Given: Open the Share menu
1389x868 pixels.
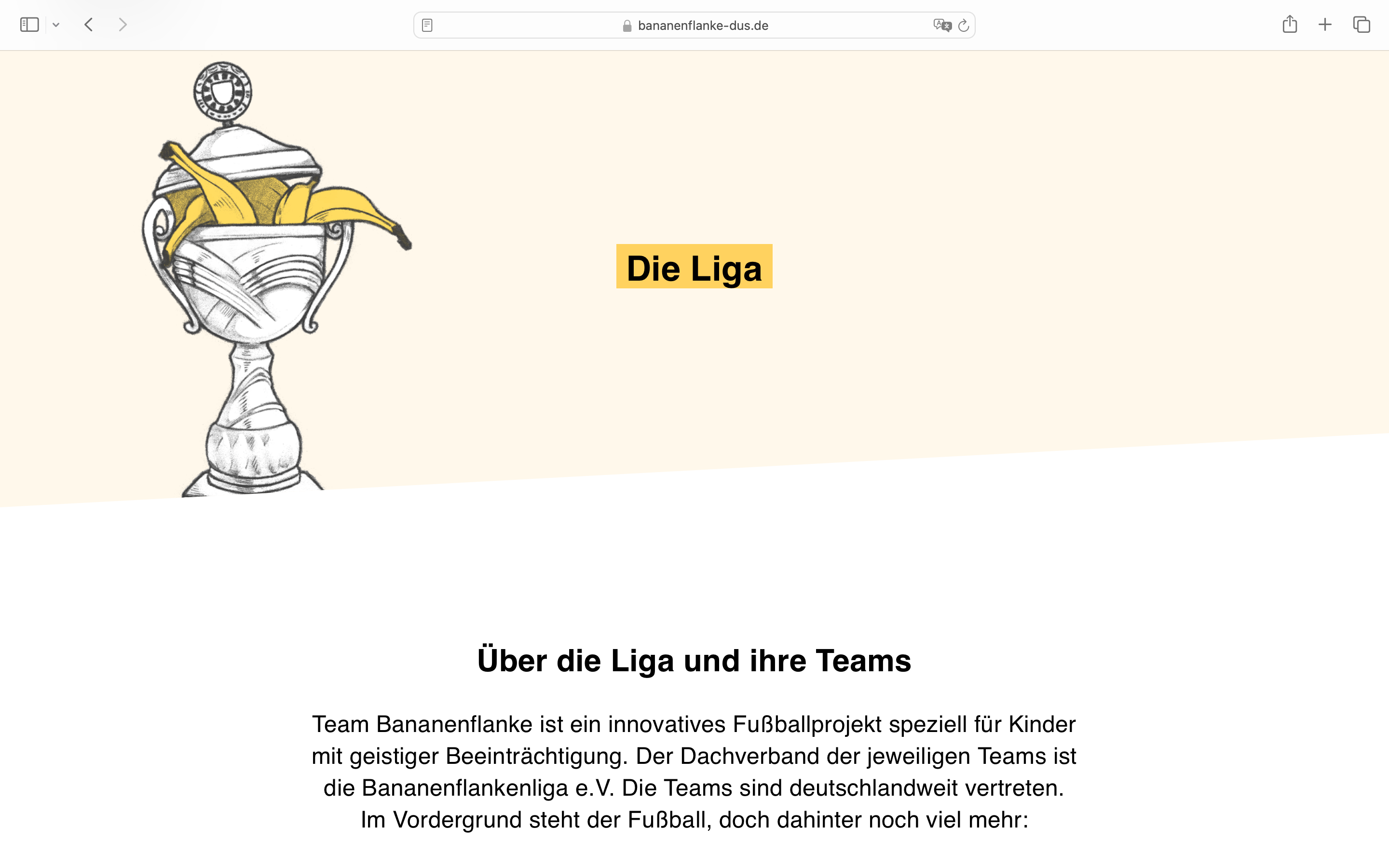Looking at the screenshot, I should 1290,24.
